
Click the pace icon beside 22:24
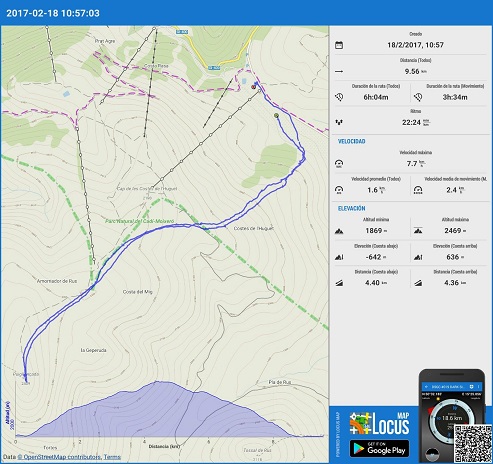pyautogui.click(x=339, y=122)
